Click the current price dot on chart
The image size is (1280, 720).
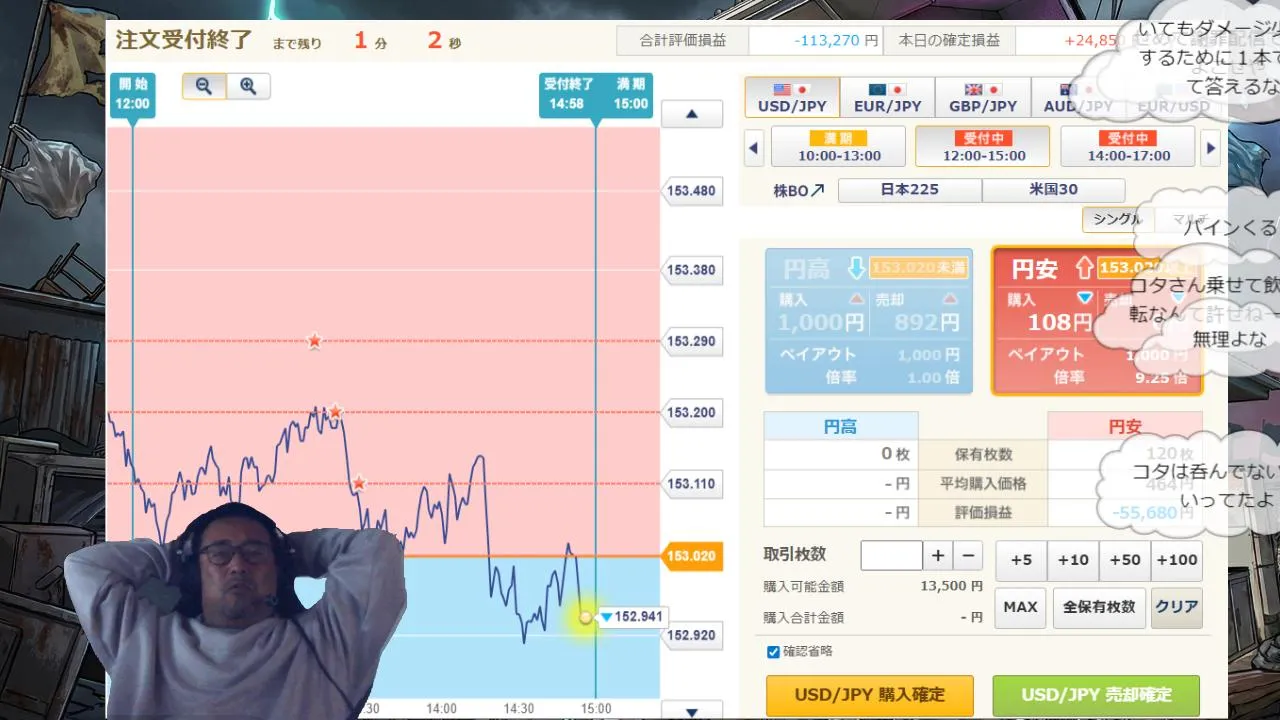[x=586, y=617]
